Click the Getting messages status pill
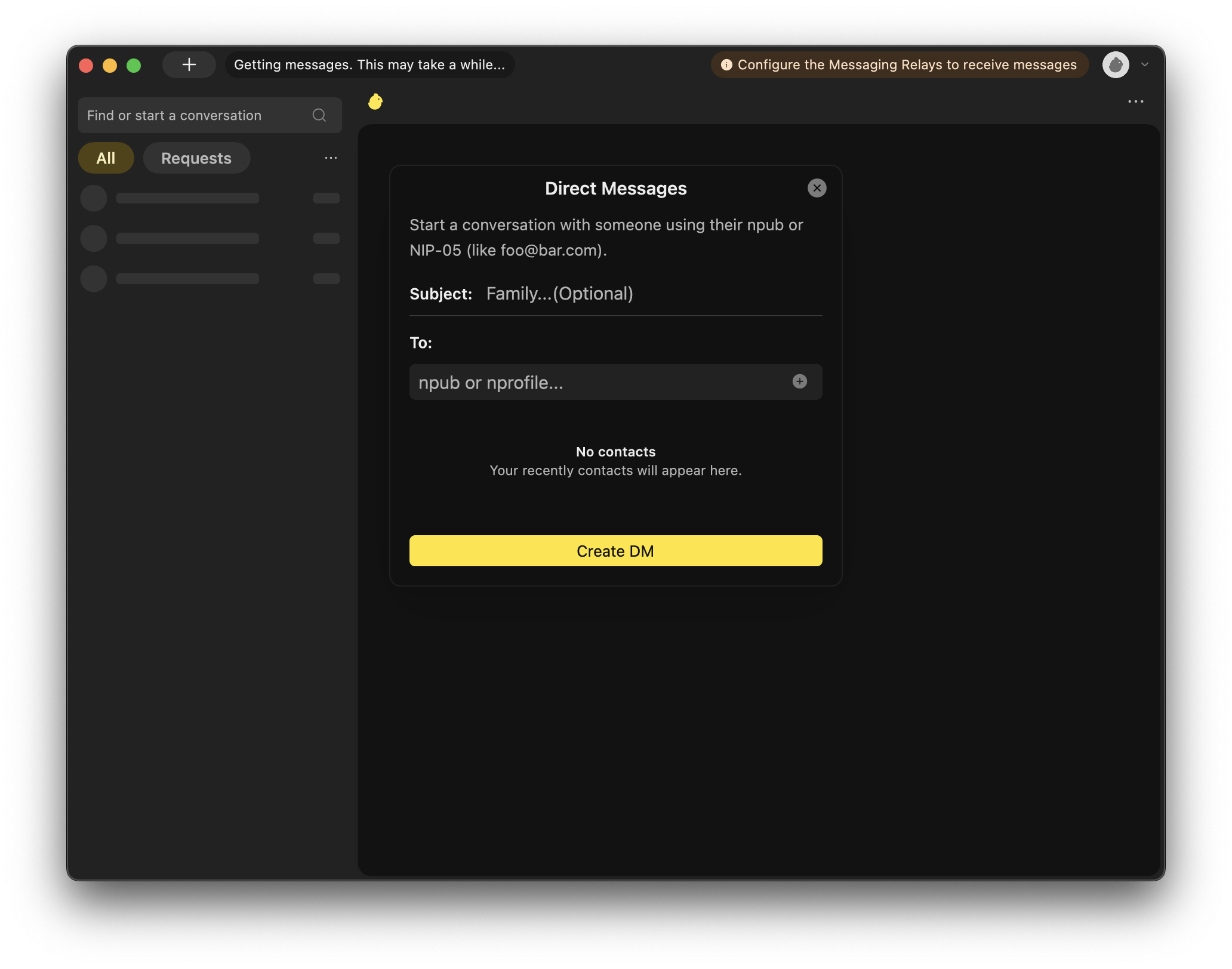The height and width of the screenshot is (969, 1232). [x=369, y=64]
